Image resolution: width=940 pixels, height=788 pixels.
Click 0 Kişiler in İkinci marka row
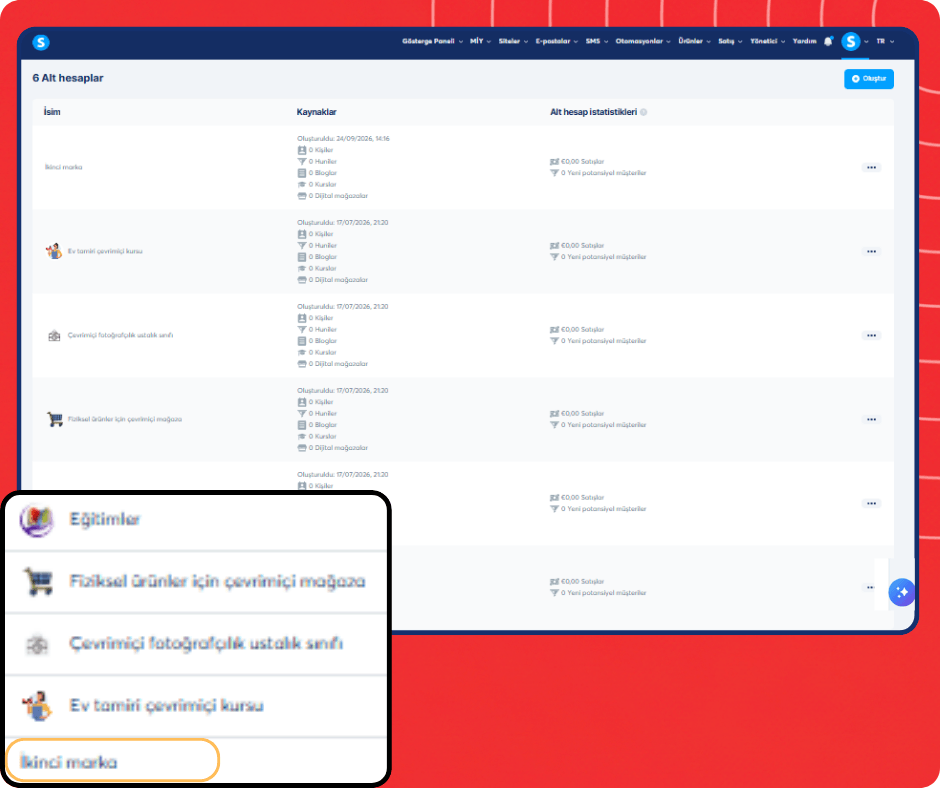[315, 150]
